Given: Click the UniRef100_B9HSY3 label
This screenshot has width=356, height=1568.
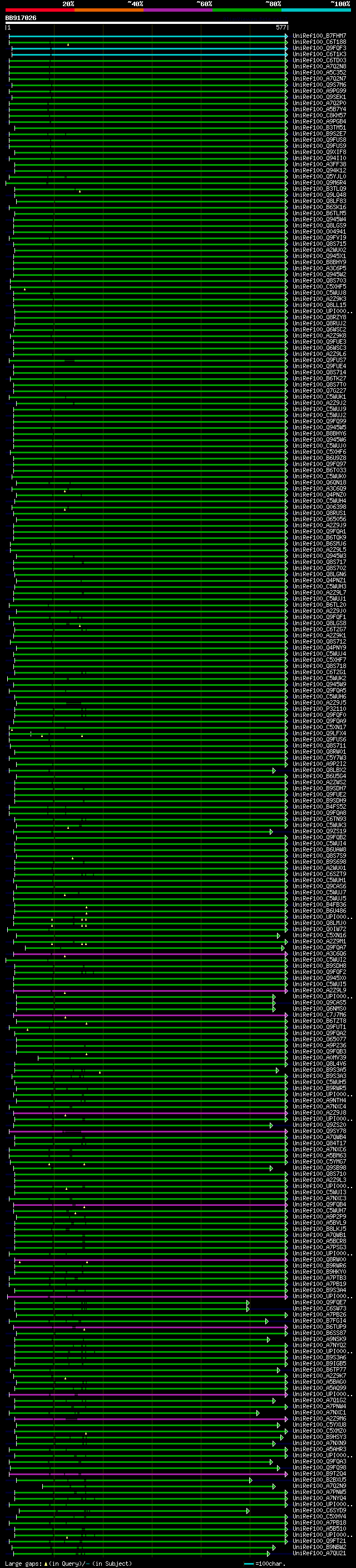Looking at the screenshot, I should click(x=319, y=1436).
